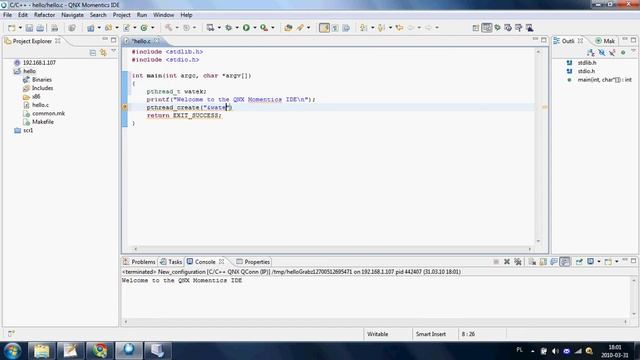Toggle Link with Editor in Project Explorer
The height and width of the screenshot is (360, 640).
pyautogui.click(x=103, y=53)
